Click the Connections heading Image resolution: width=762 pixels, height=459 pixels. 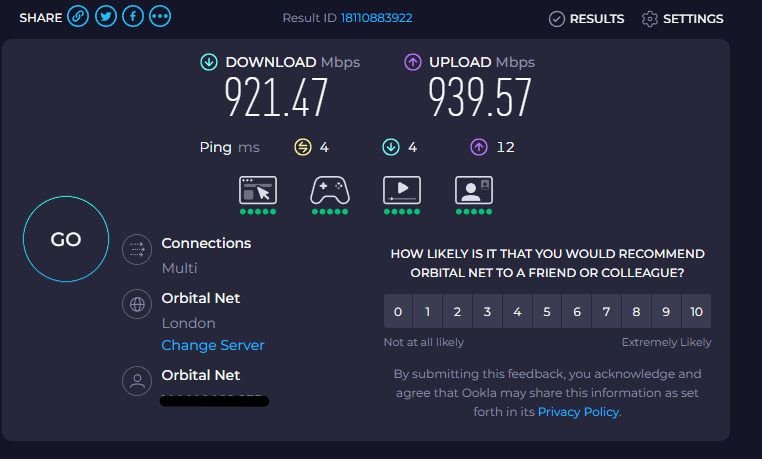(206, 243)
